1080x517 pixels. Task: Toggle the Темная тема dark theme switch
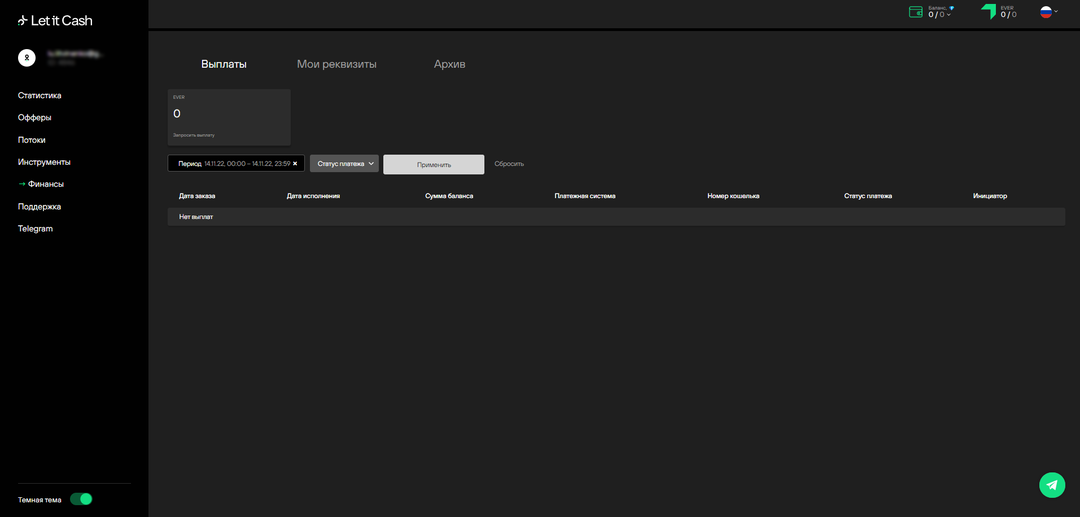(x=81, y=499)
